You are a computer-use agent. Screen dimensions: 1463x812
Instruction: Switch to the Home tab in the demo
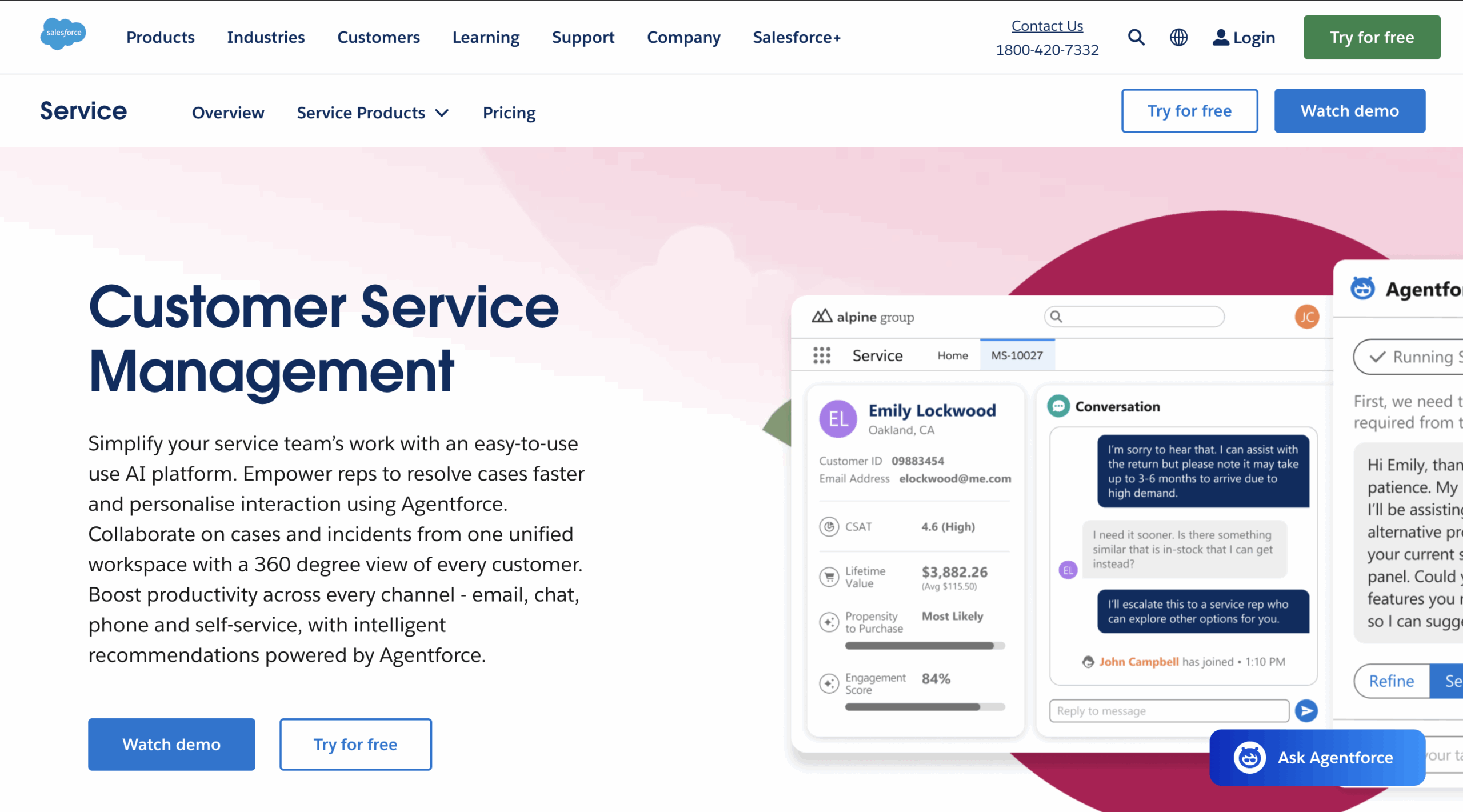tap(952, 355)
